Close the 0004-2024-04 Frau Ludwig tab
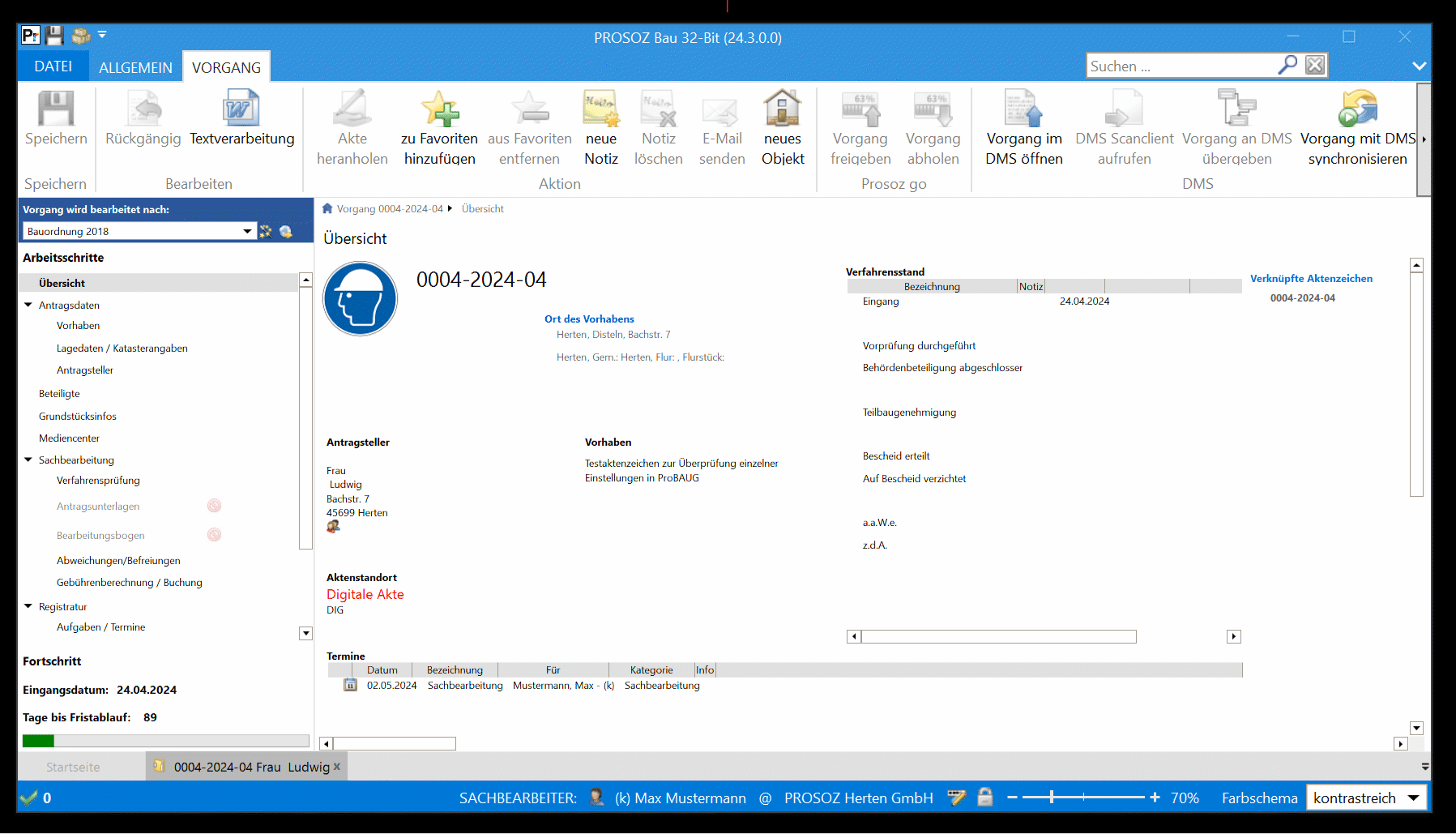This screenshot has width=1456, height=834. coord(337,766)
